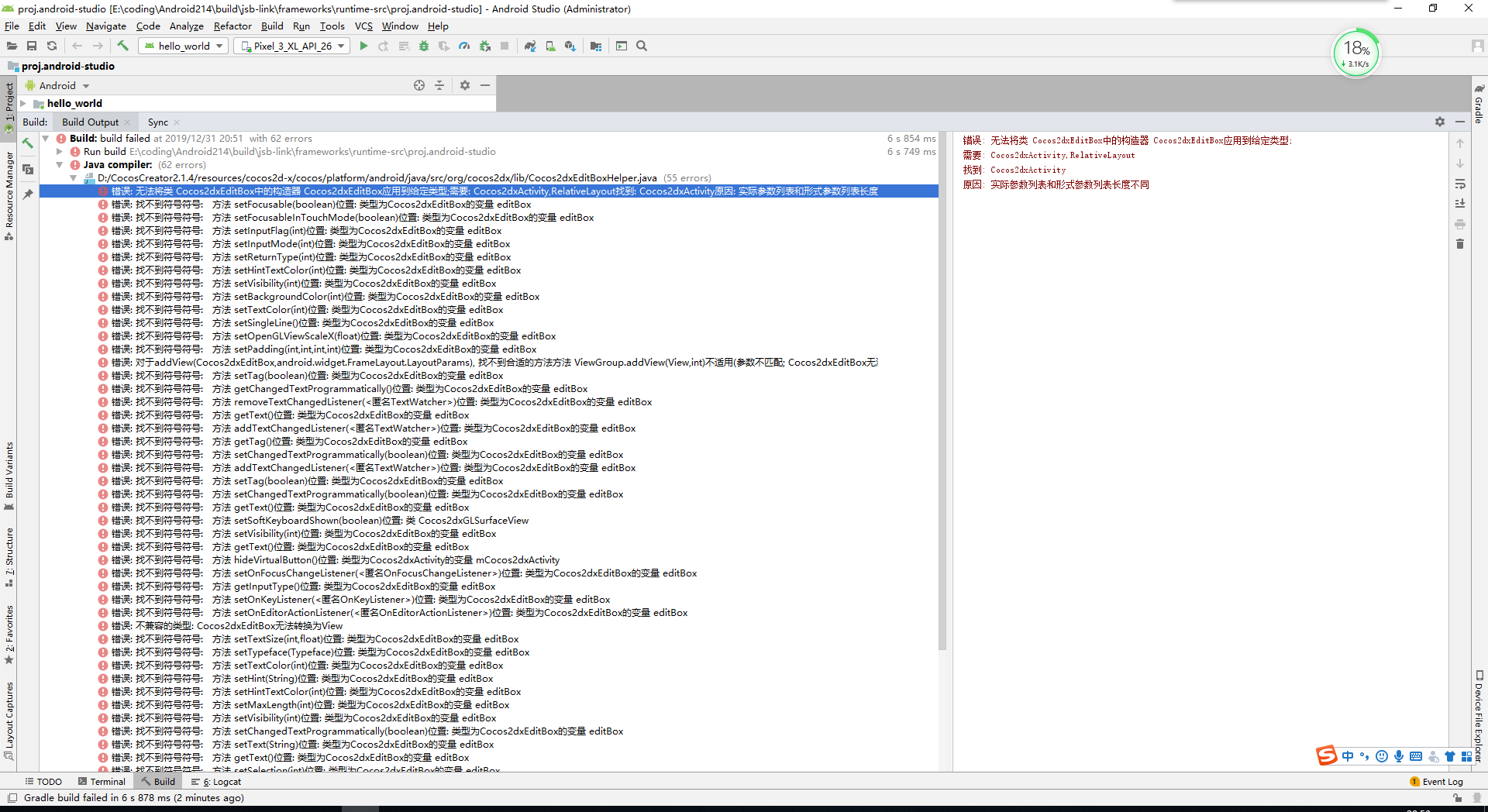This screenshot has height=812, width=1488.
Task: Click the proj.android-studio breadcrumb
Action: click(x=61, y=67)
